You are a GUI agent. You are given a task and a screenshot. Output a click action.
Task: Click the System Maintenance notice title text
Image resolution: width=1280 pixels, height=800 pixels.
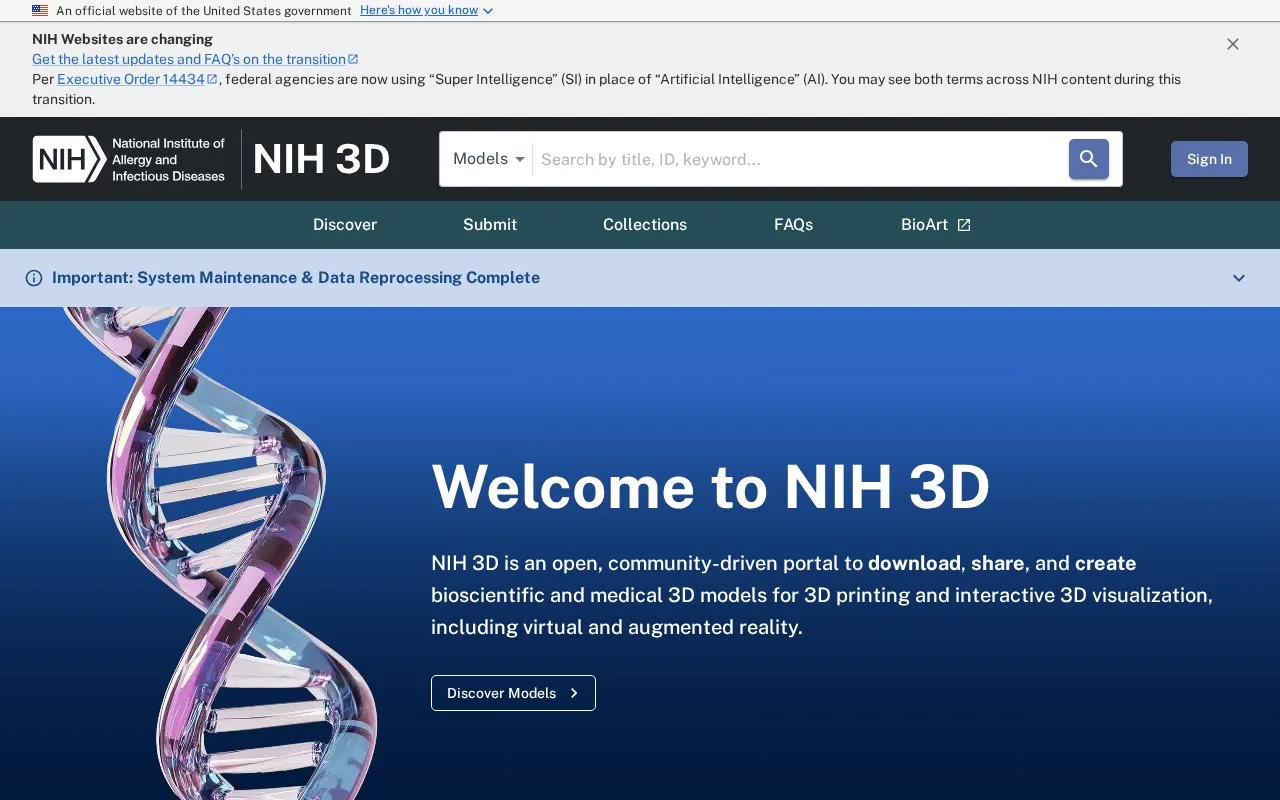point(296,278)
